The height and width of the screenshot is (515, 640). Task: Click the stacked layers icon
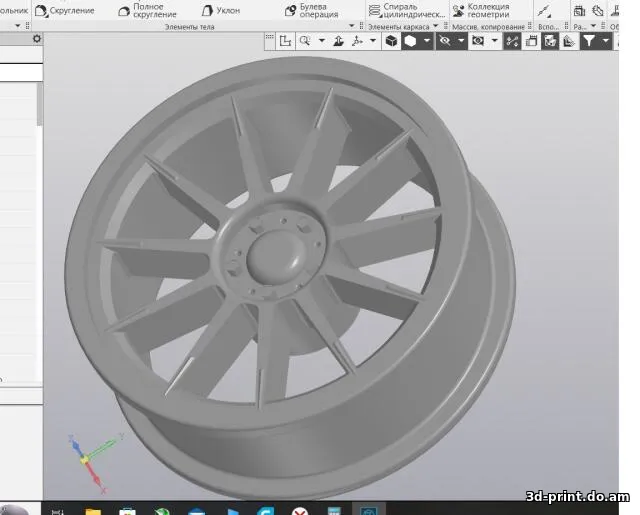569,41
